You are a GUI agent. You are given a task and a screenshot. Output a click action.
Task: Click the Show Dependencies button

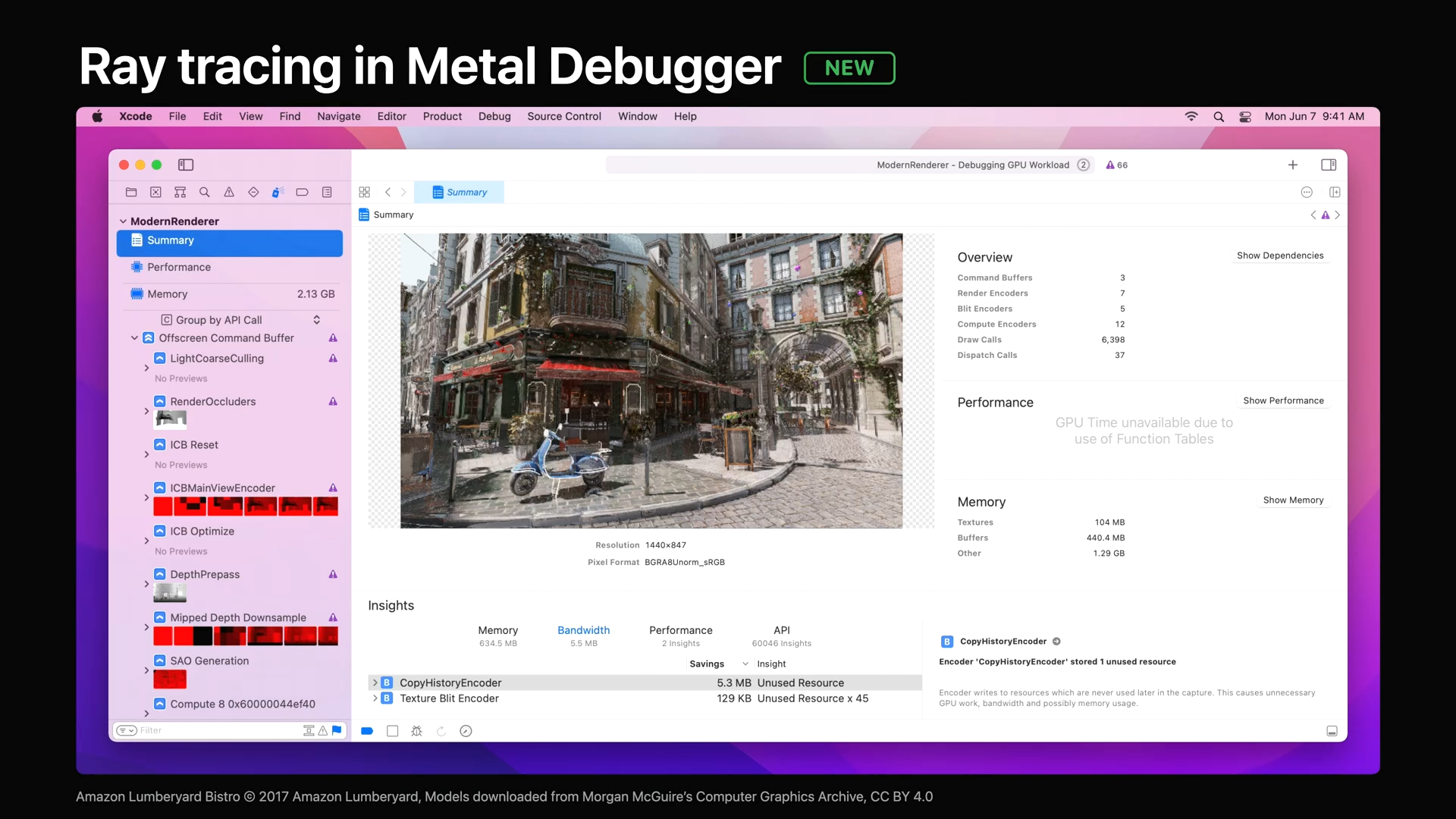coord(1279,256)
